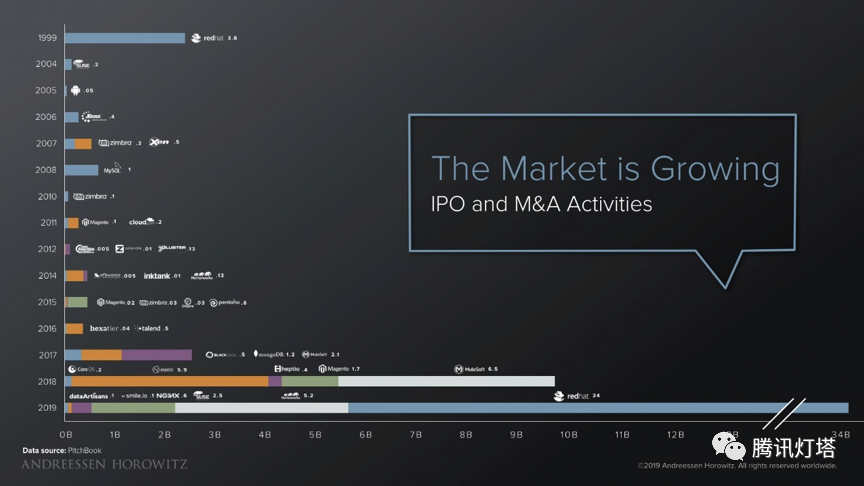Click the Xen logo in the 2007 row
The width and height of the screenshot is (864, 486).
pos(159,142)
